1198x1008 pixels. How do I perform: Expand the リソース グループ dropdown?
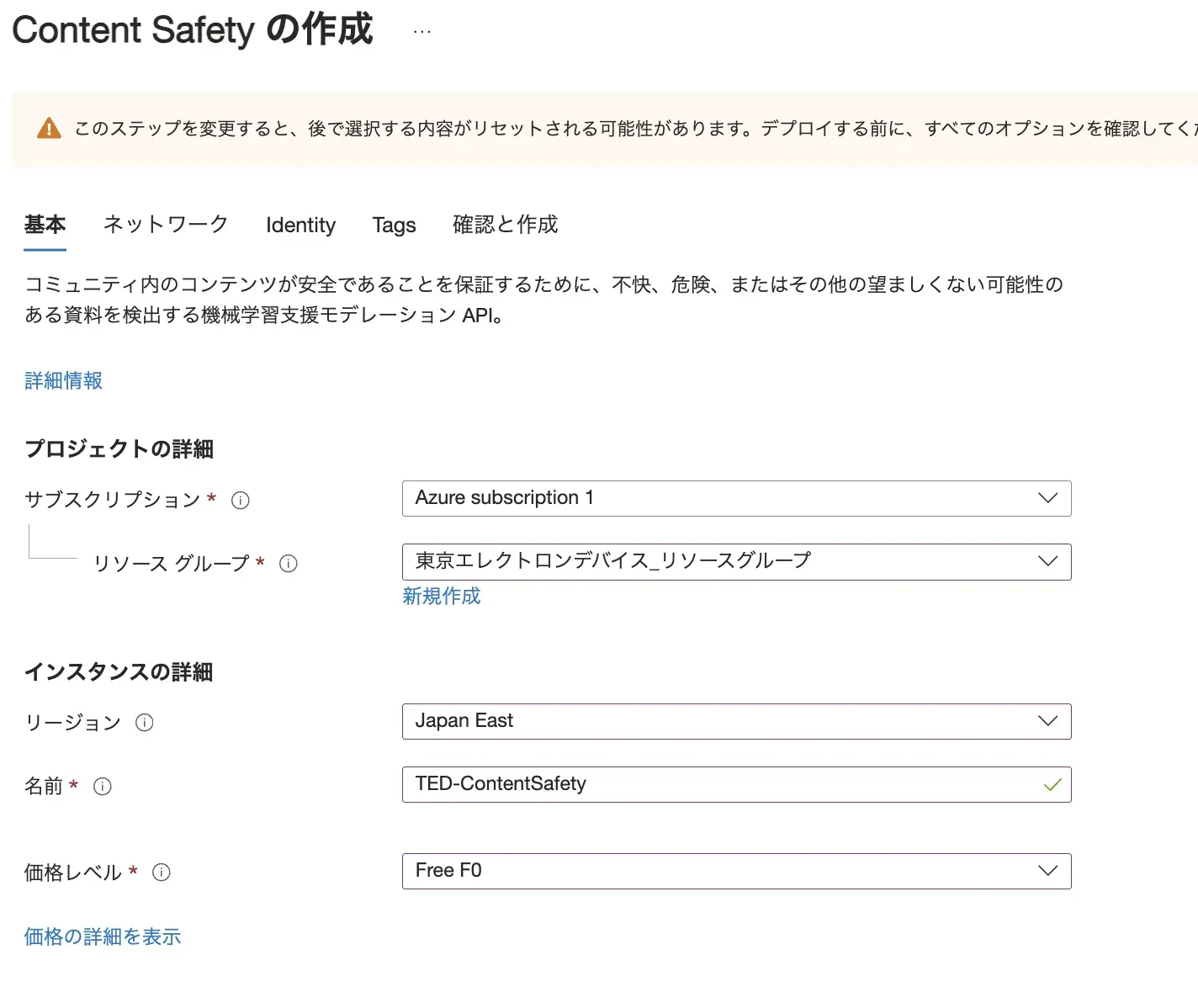[736, 561]
